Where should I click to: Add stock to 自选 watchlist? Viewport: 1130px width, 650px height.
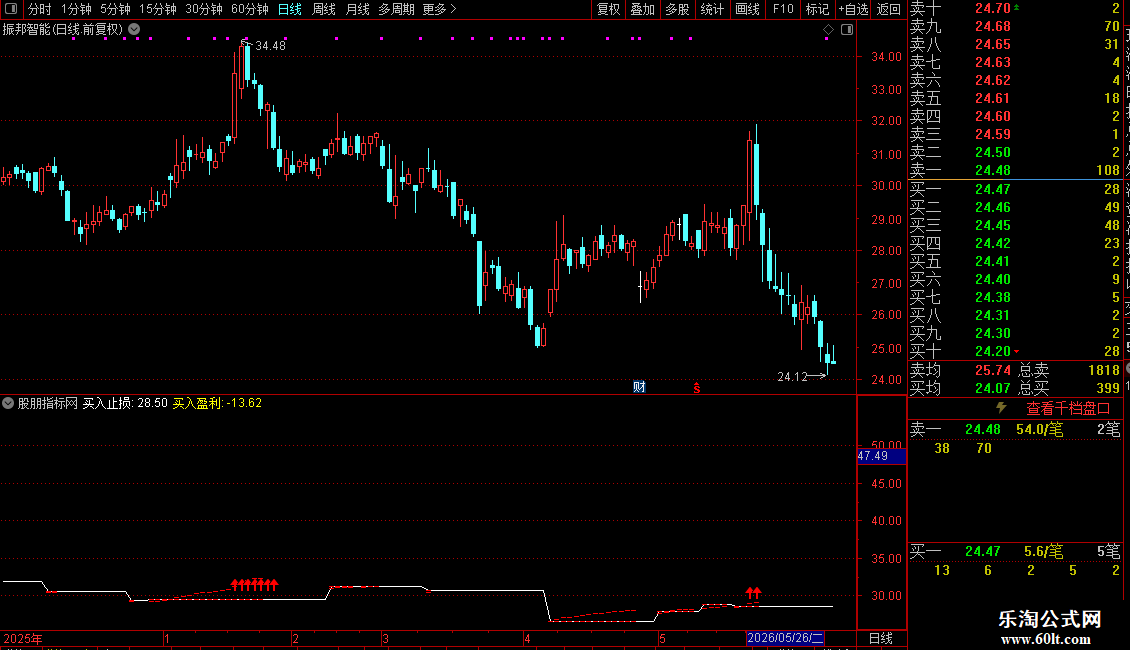[853, 9]
